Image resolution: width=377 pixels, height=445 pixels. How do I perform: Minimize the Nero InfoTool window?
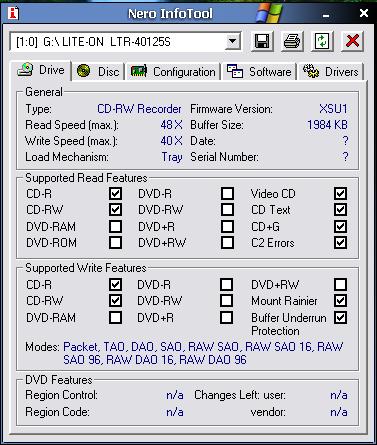[326, 15]
